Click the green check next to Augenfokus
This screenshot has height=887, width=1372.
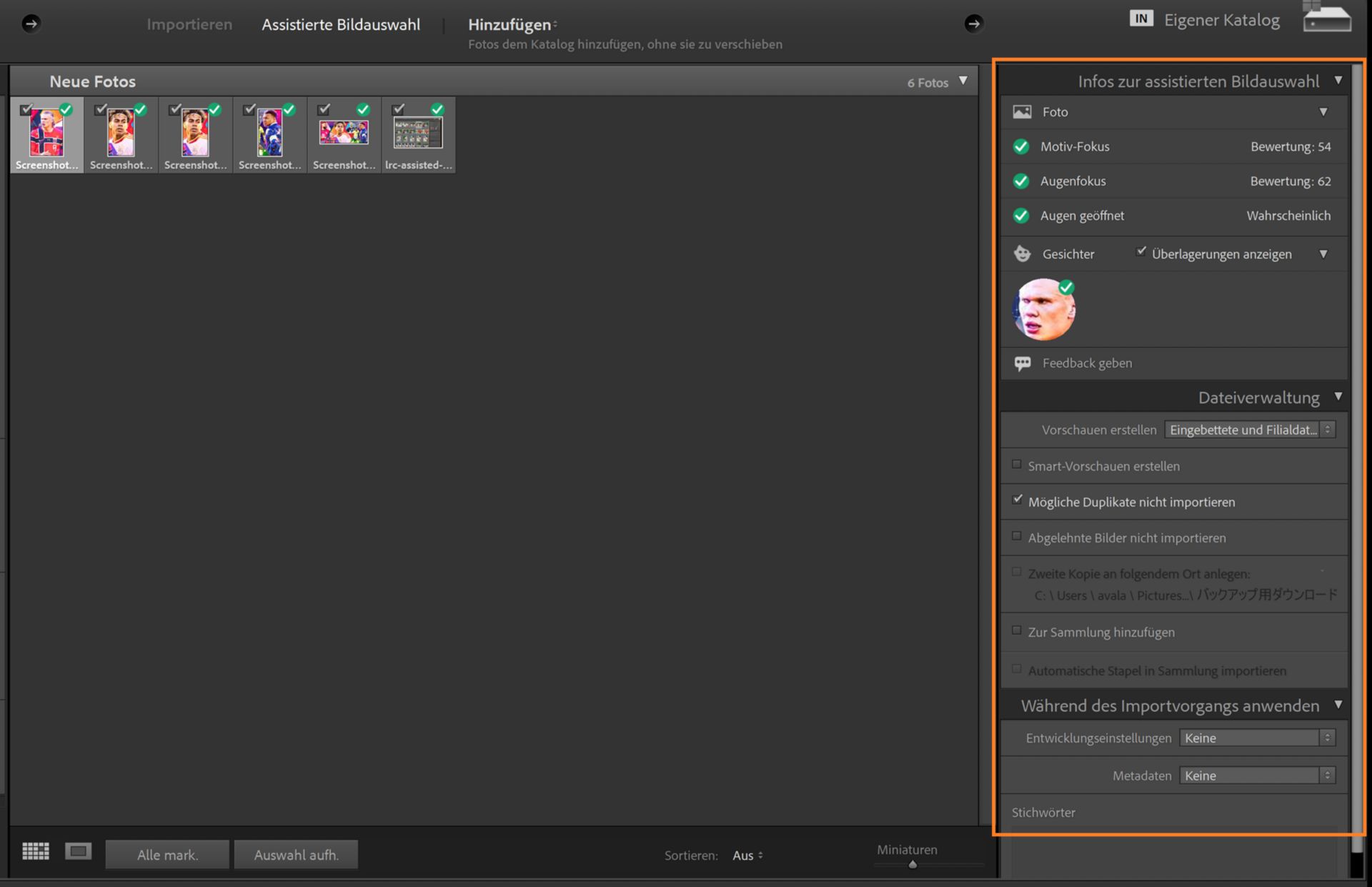click(x=1021, y=181)
